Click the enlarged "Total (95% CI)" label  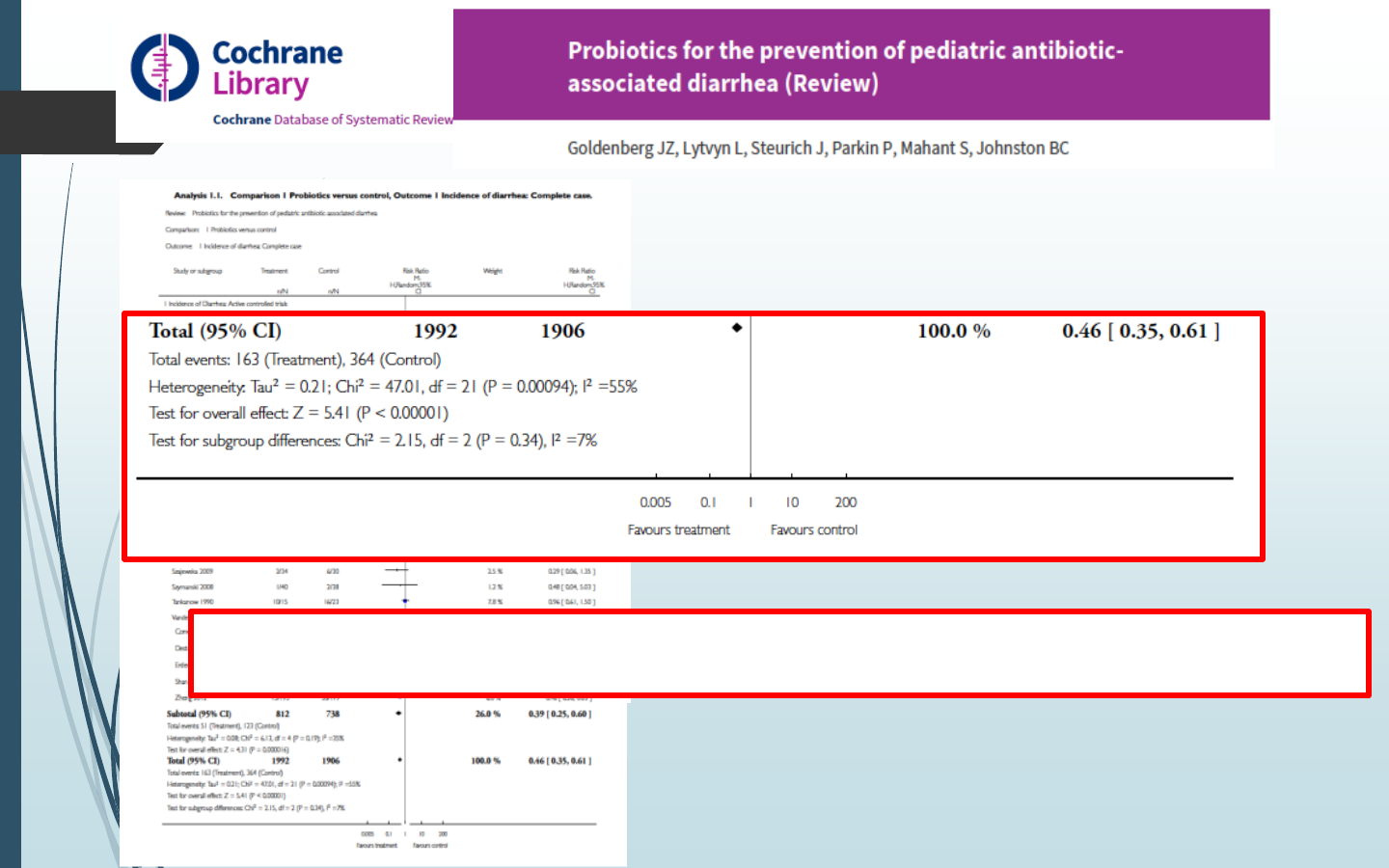pyautogui.click(x=215, y=331)
